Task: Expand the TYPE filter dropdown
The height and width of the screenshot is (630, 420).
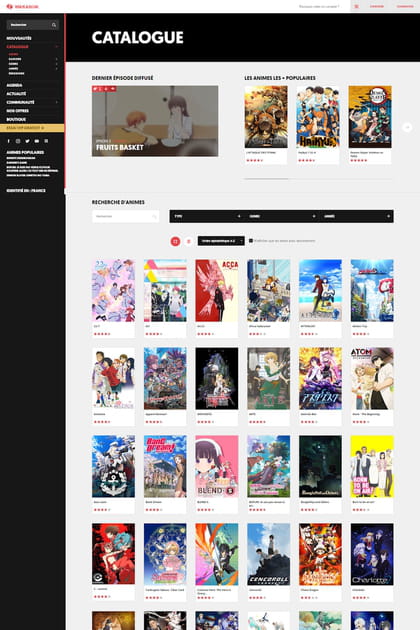Action: pyautogui.click(x=206, y=216)
